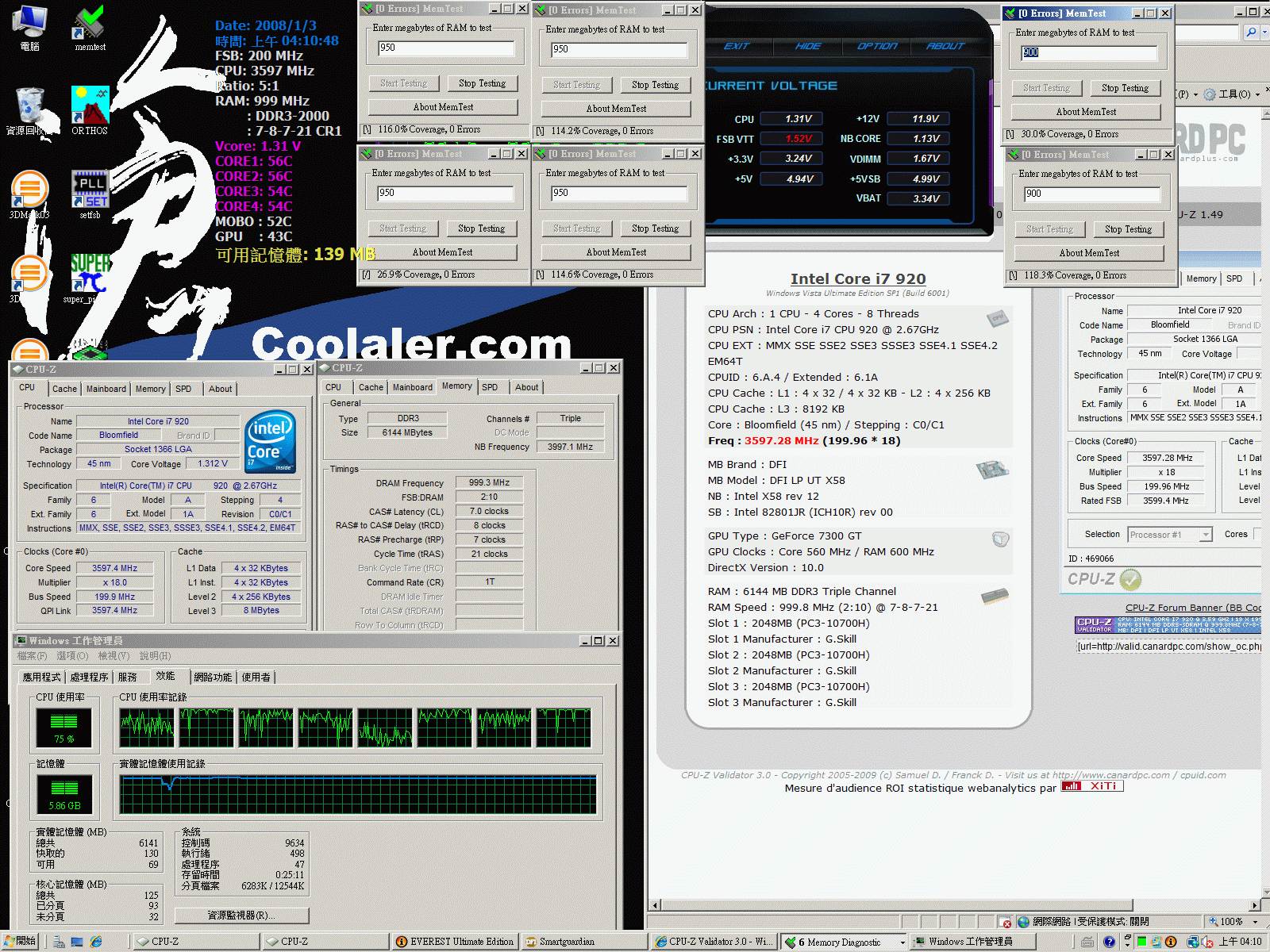Click the network icon in system tray
The width and height of the screenshot is (1270, 952).
(1193, 942)
